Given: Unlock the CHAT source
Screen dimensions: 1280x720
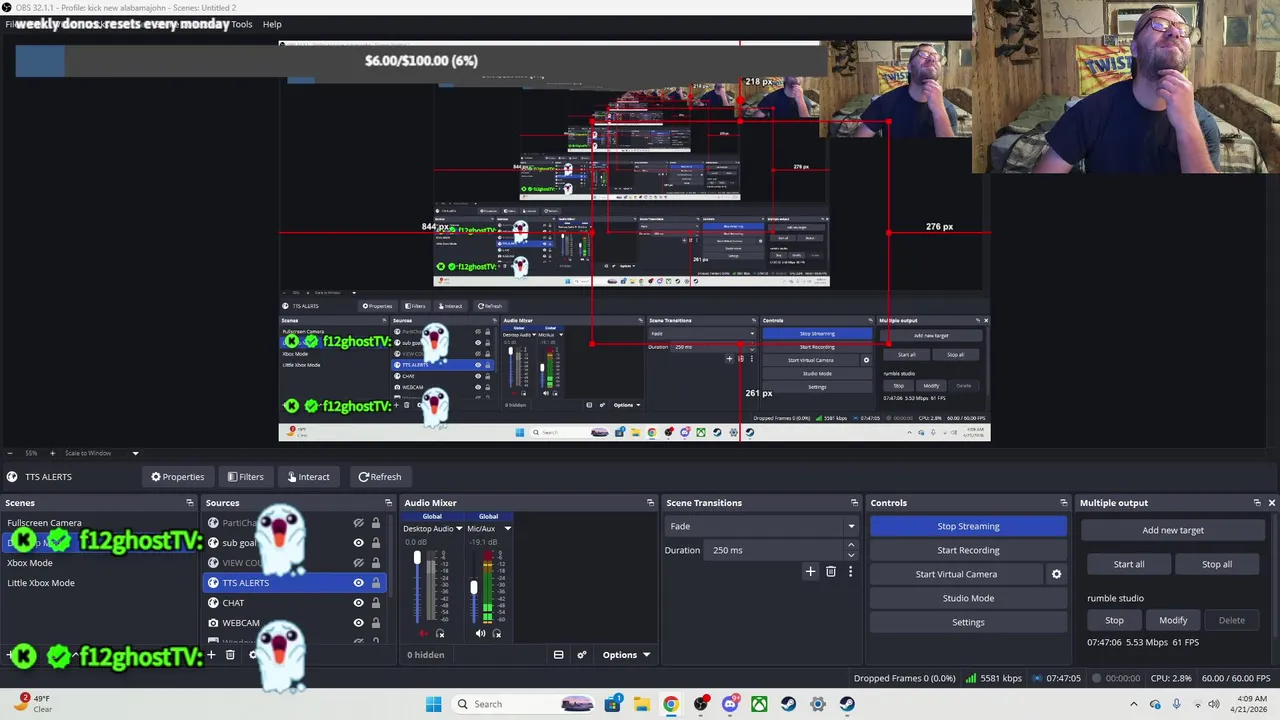Looking at the screenshot, I should tap(376, 603).
